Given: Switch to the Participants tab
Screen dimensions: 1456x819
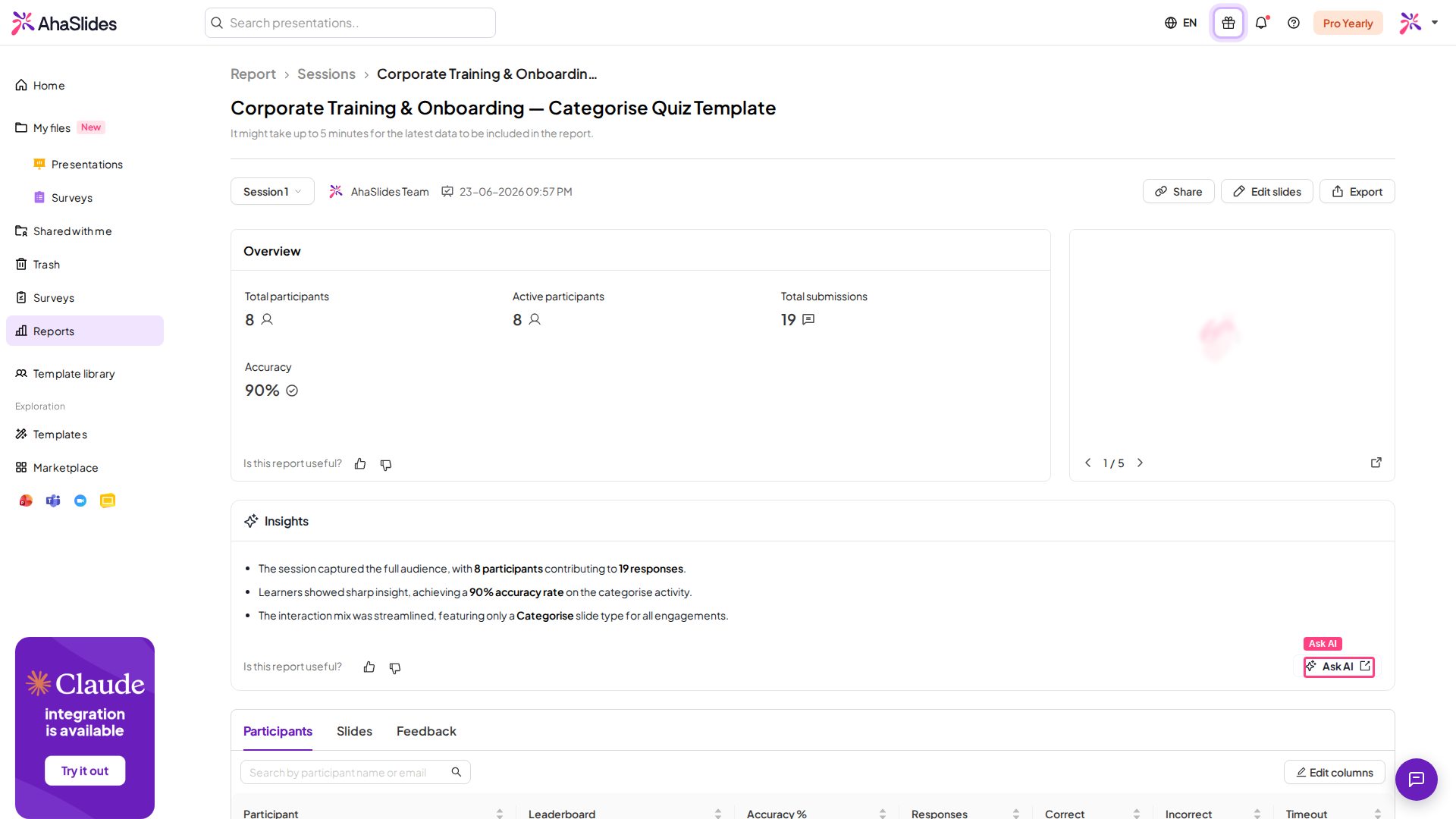Looking at the screenshot, I should click(278, 731).
